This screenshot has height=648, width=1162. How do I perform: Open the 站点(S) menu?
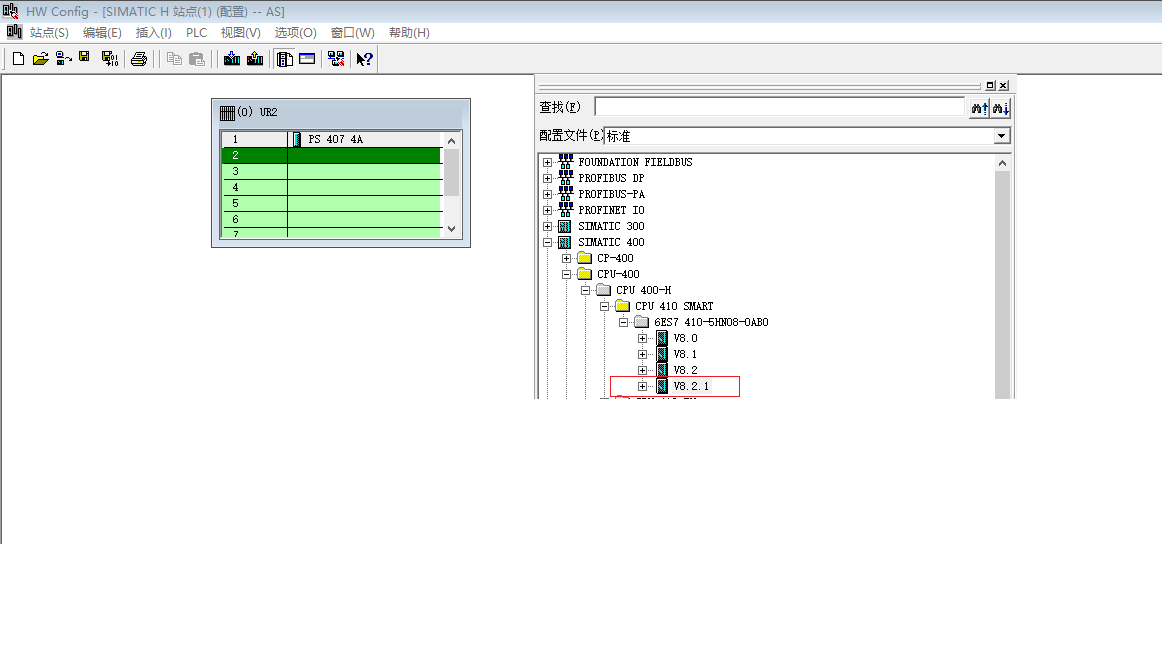click(x=49, y=33)
